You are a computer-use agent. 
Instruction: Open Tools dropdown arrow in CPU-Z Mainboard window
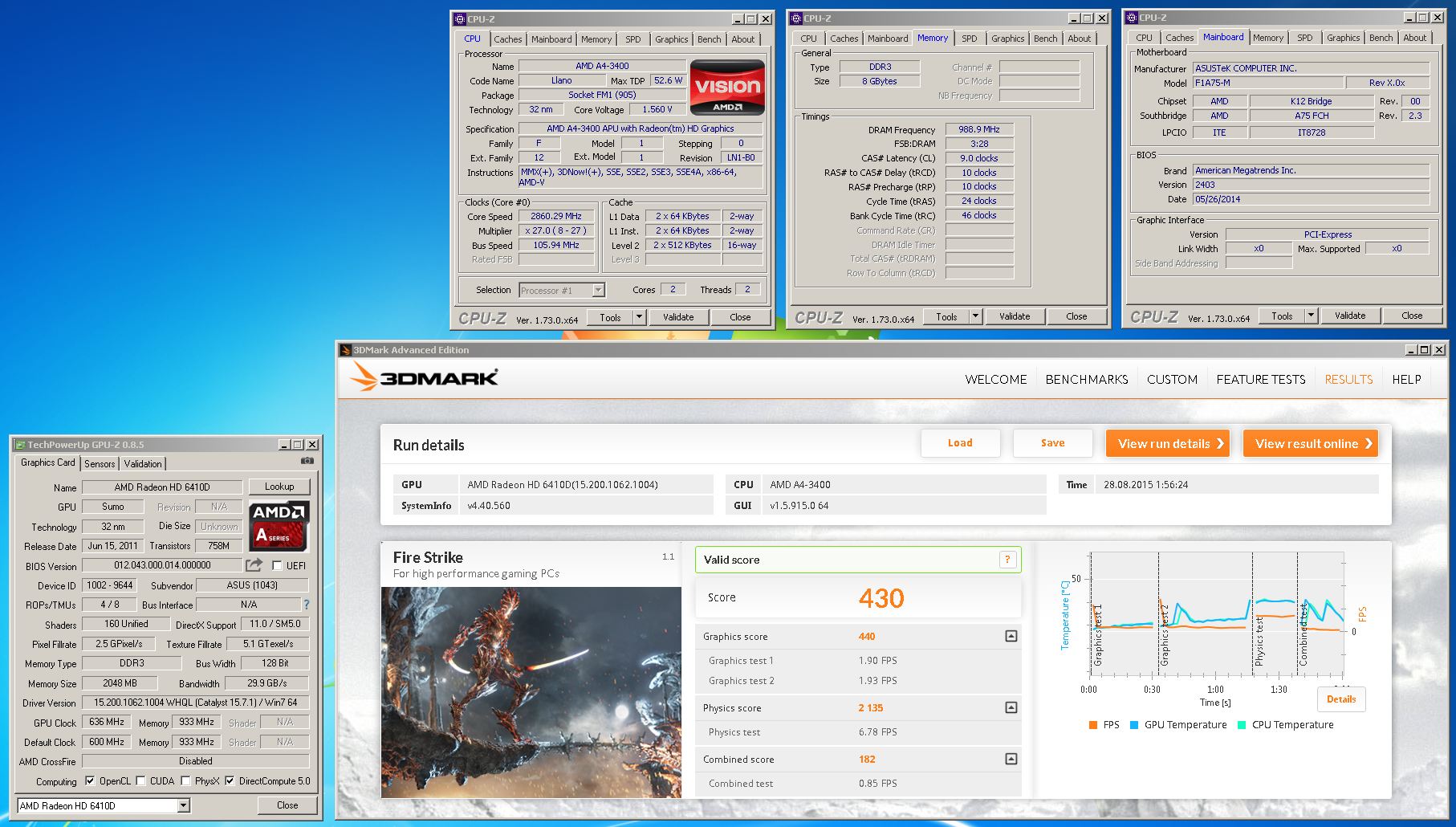(x=1312, y=316)
